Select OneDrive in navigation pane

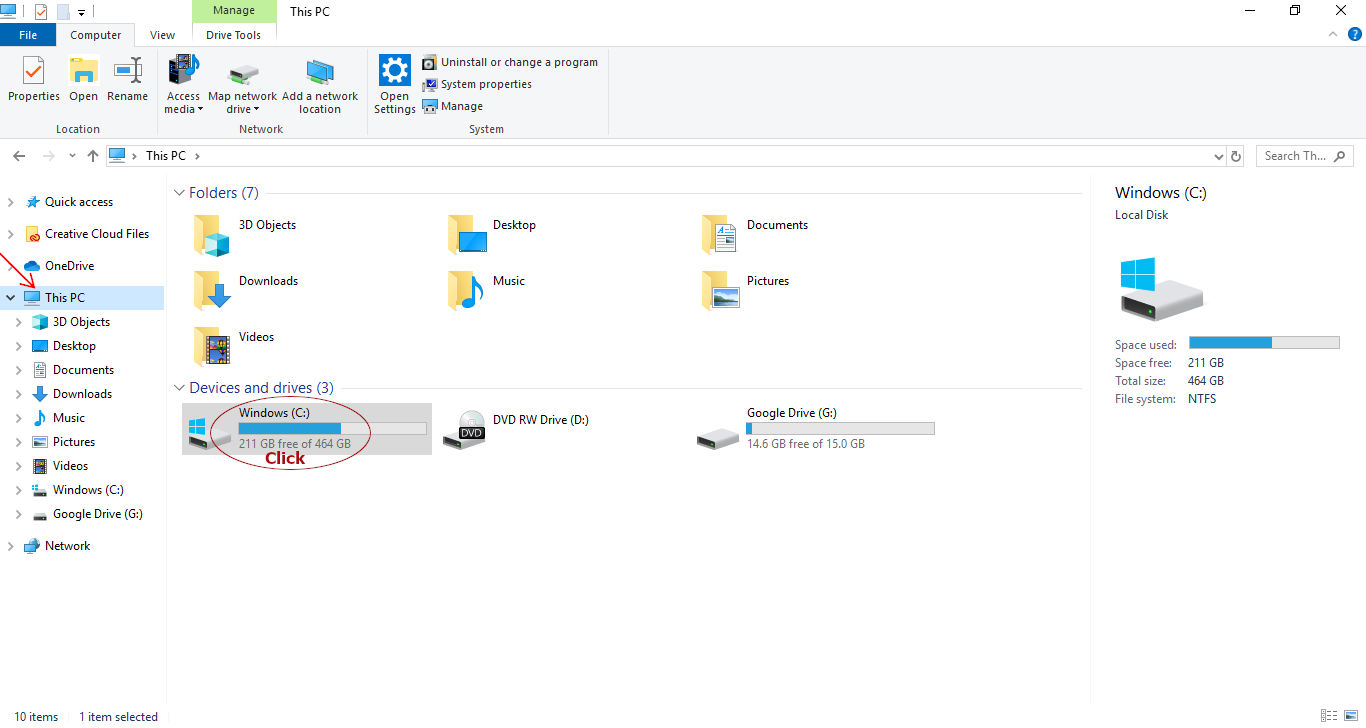point(59,266)
